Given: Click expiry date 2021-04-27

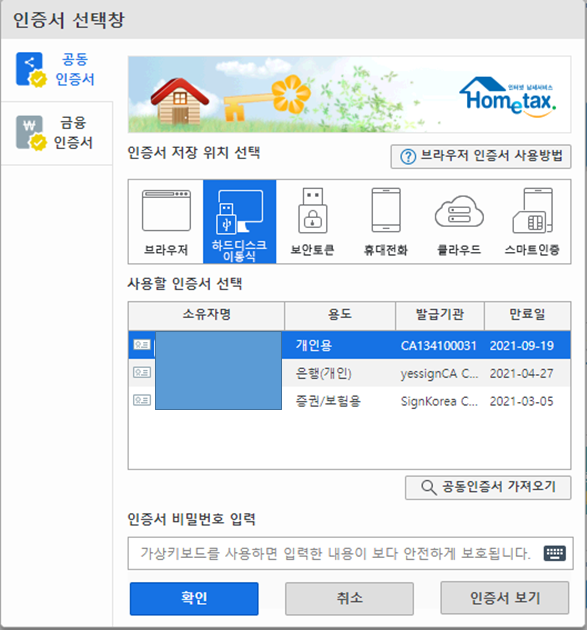Looking at the screenshot, I should [x=522, y=374].
